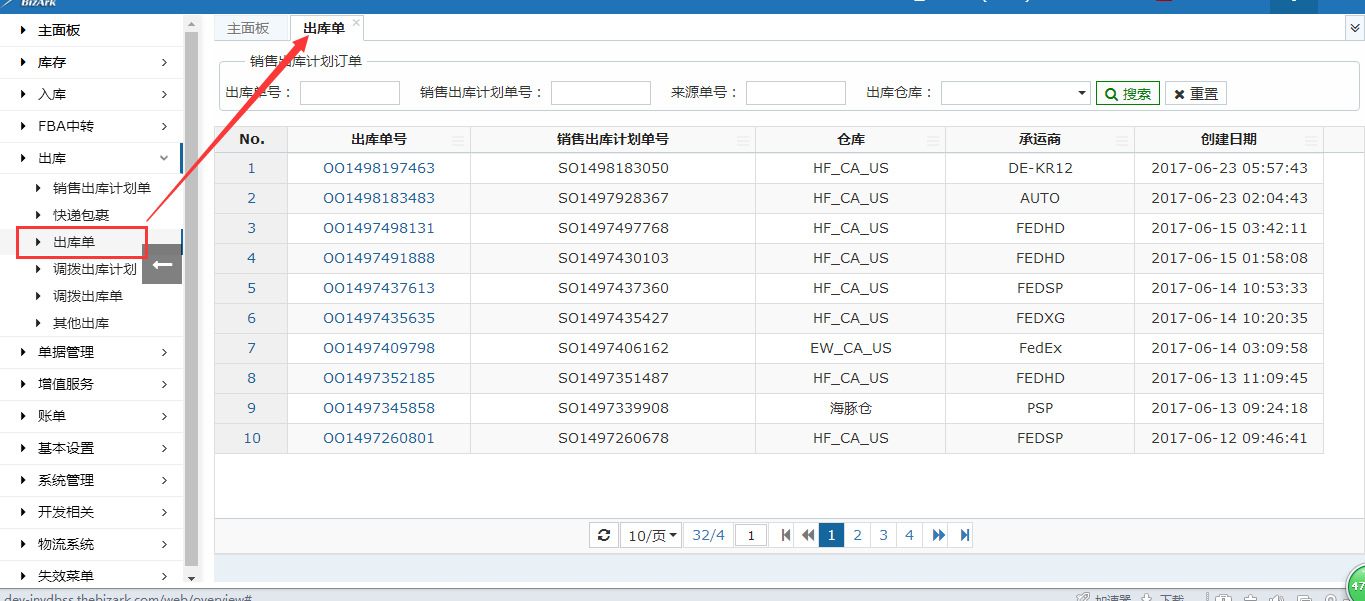Expand the 库存 menu
1365x601 pixels.
point(91,62)
